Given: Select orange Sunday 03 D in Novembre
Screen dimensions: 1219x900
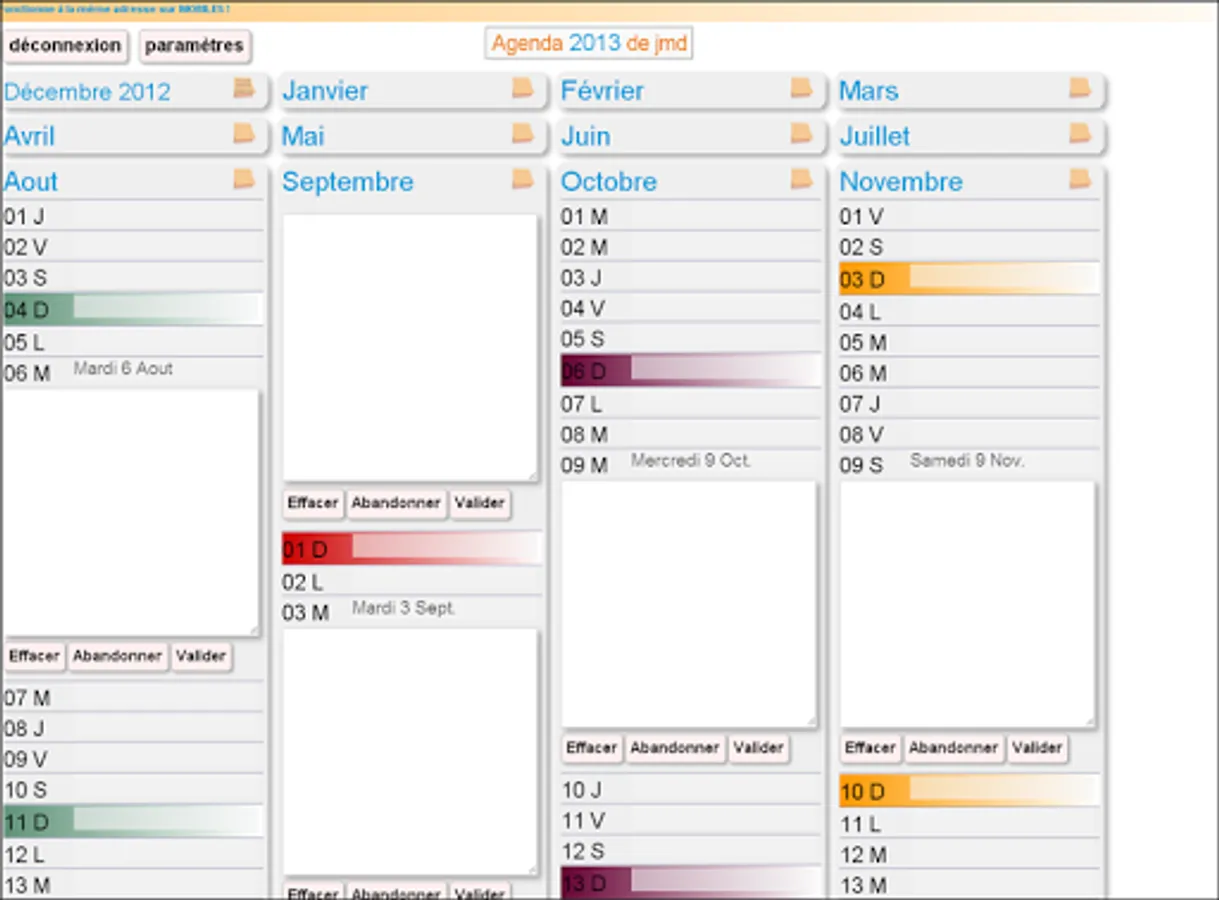Looking at the screenshot, I should click(969, 279).
